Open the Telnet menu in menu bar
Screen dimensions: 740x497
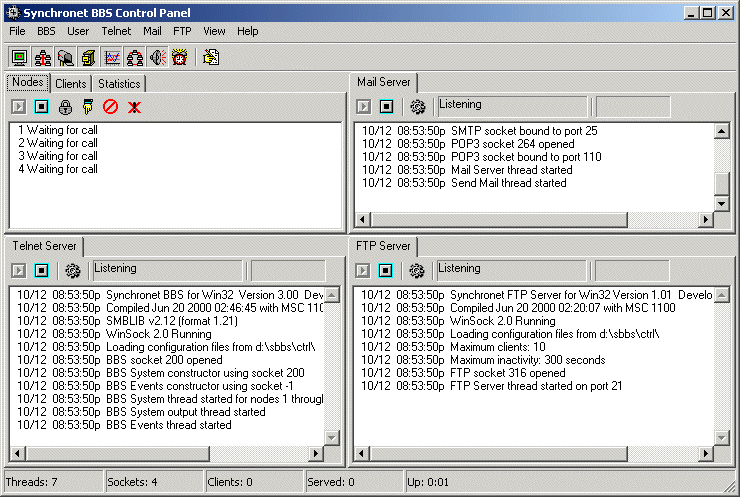(116, 31)
